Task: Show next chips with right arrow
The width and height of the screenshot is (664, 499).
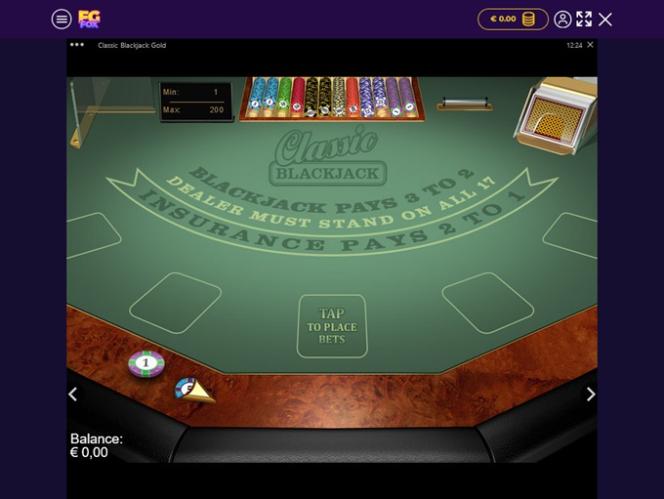Action: (591, 394)
